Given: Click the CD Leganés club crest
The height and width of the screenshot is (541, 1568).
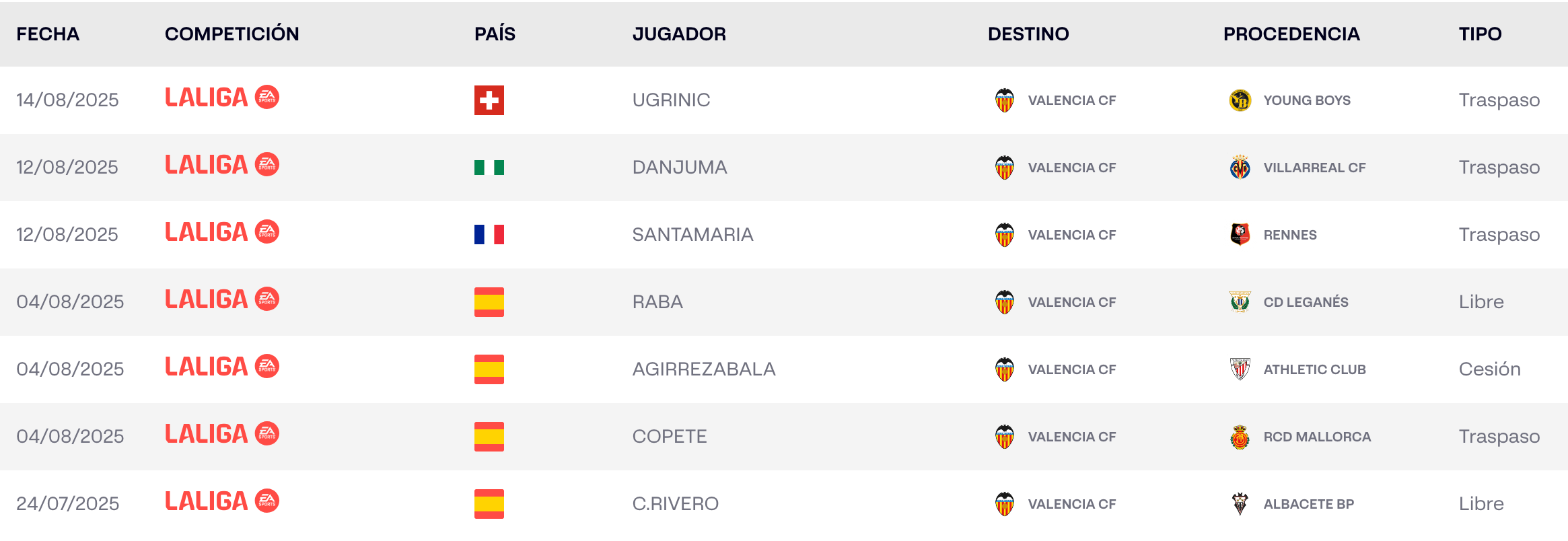Looking at the screenshot, I should (x=1240, y=302).
